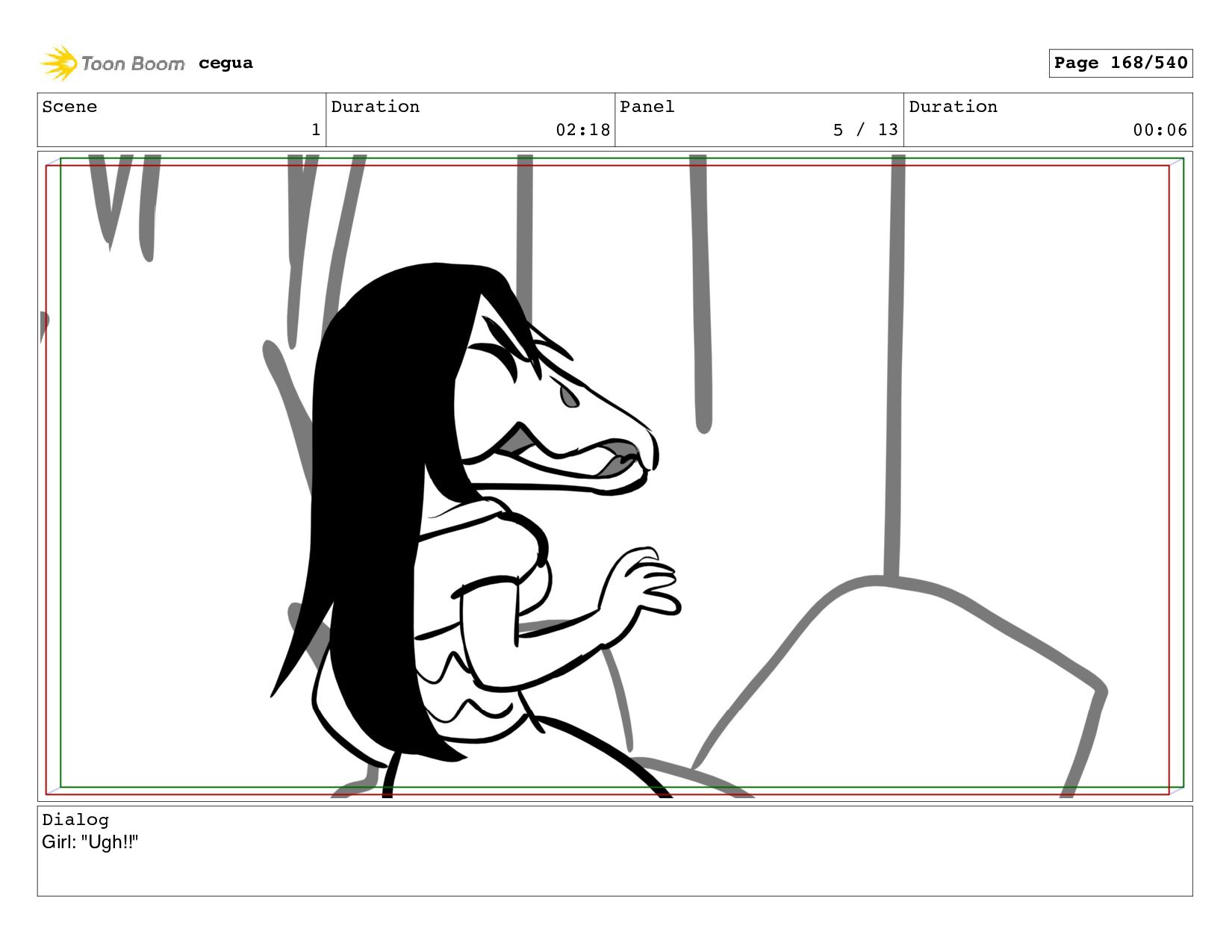Select the Dialog label
This screenshot has height=952, width=1232.
click(75, 820)
